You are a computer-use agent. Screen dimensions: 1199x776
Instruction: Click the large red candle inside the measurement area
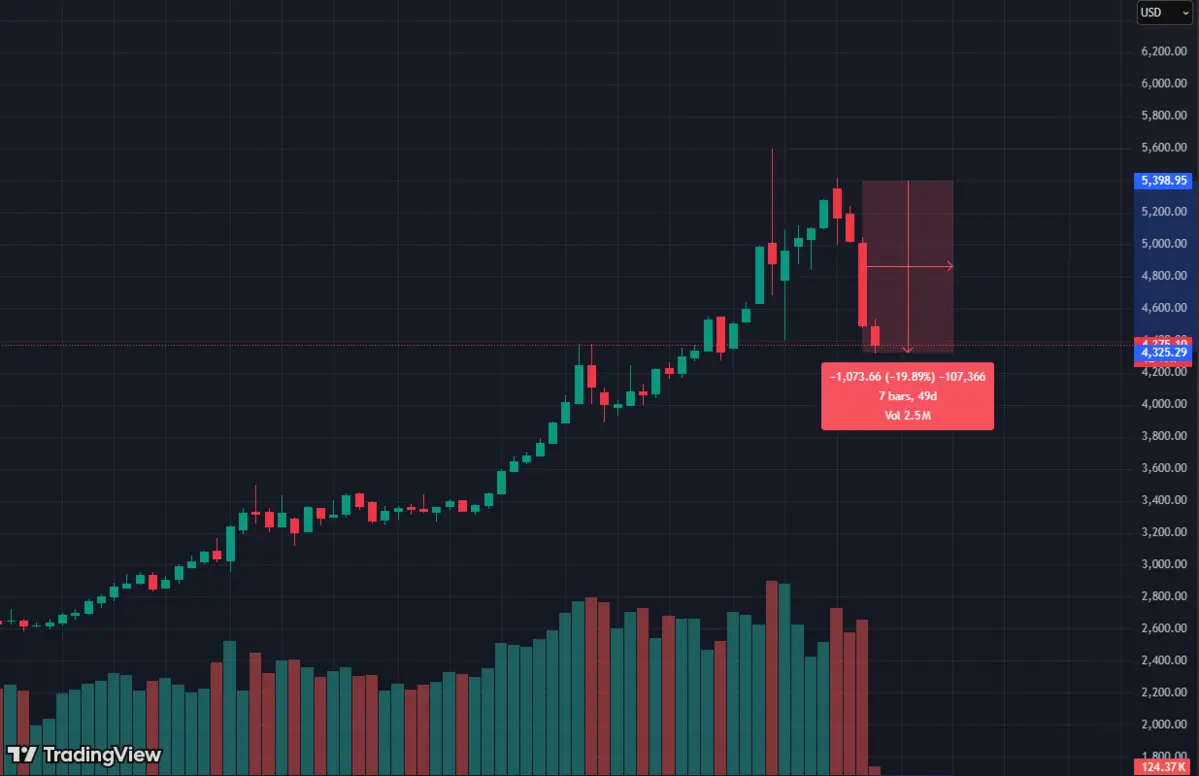(862, 284)
